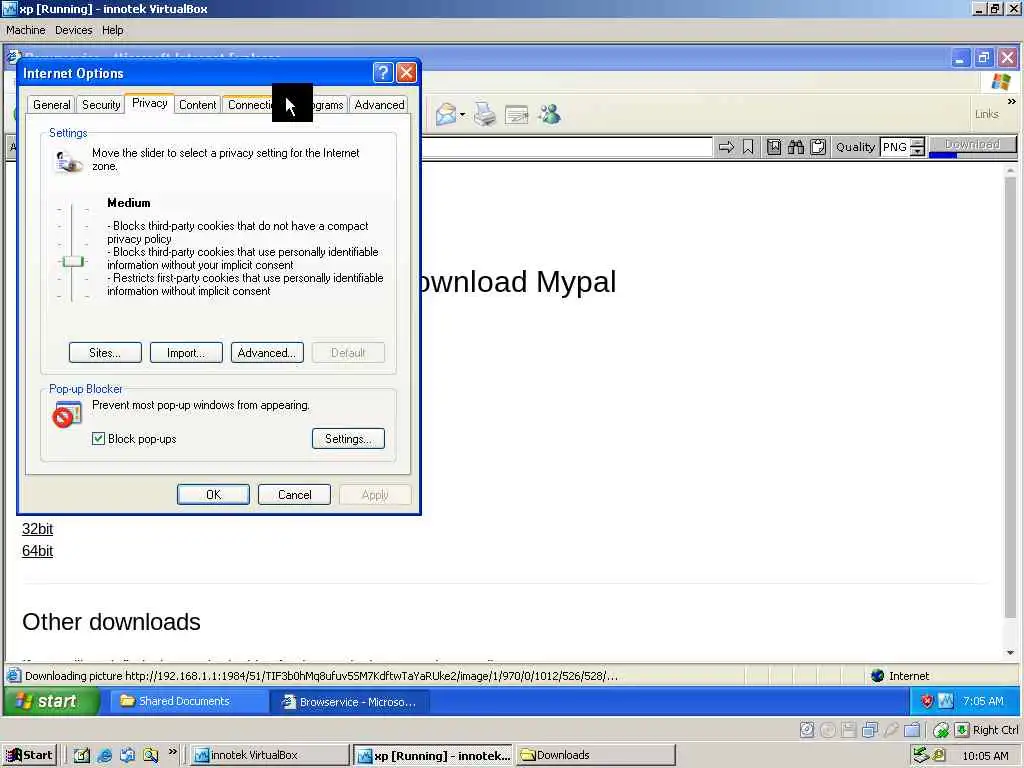Open the VirtualBox Help menu

pyautogui.click(x=112, y=30)
